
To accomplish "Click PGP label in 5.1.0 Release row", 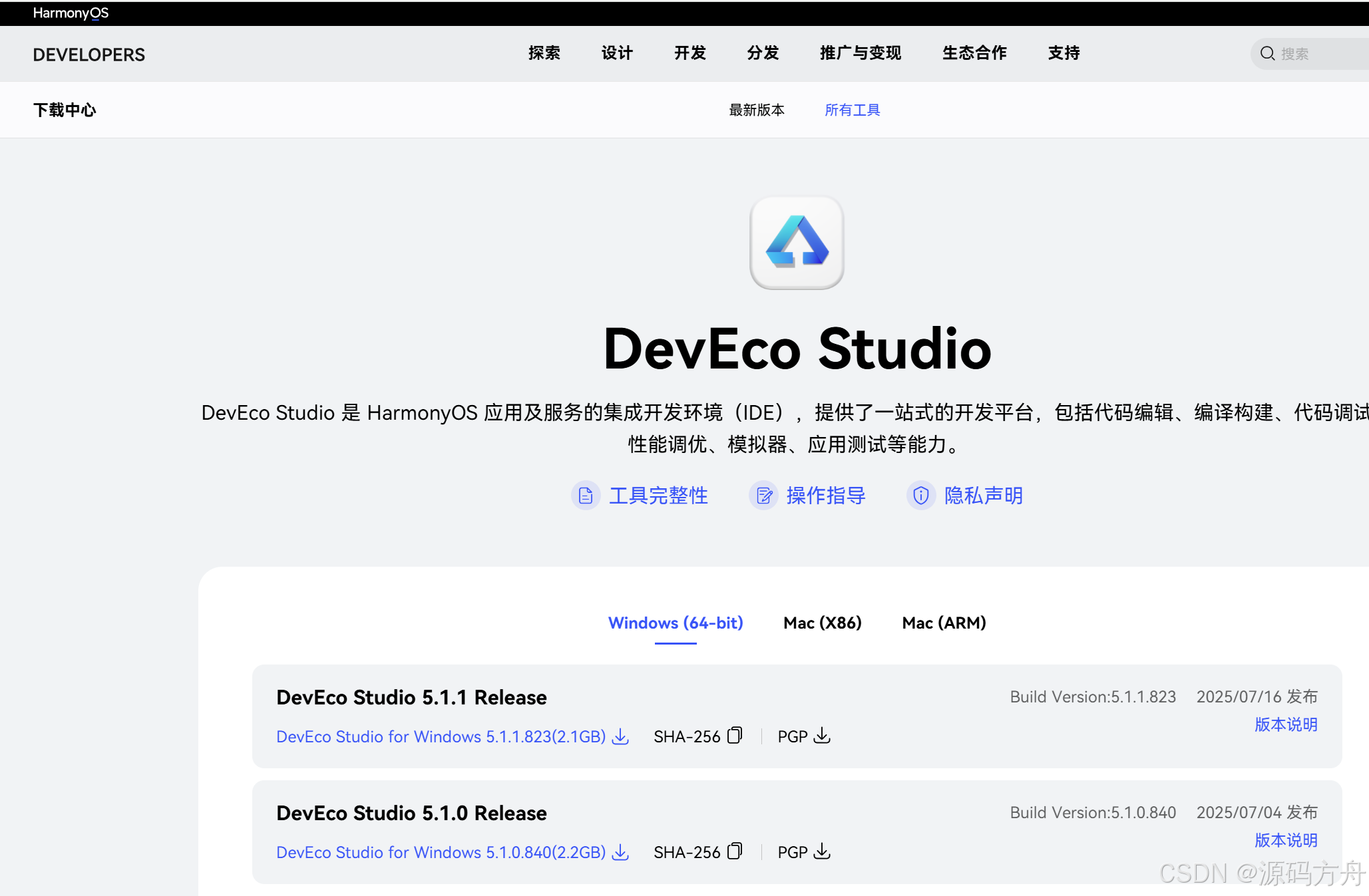I will pyautogui.click(x=793, y=852).
